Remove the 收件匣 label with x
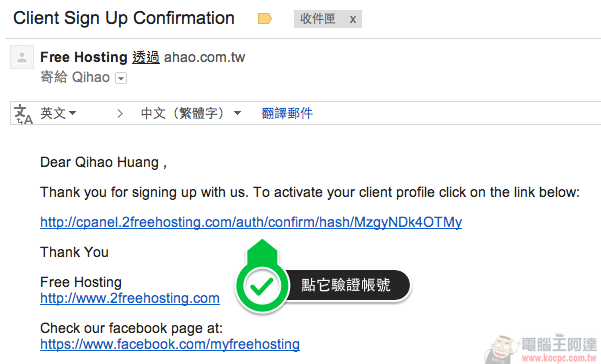601x364 pixels. pos(353,19)
